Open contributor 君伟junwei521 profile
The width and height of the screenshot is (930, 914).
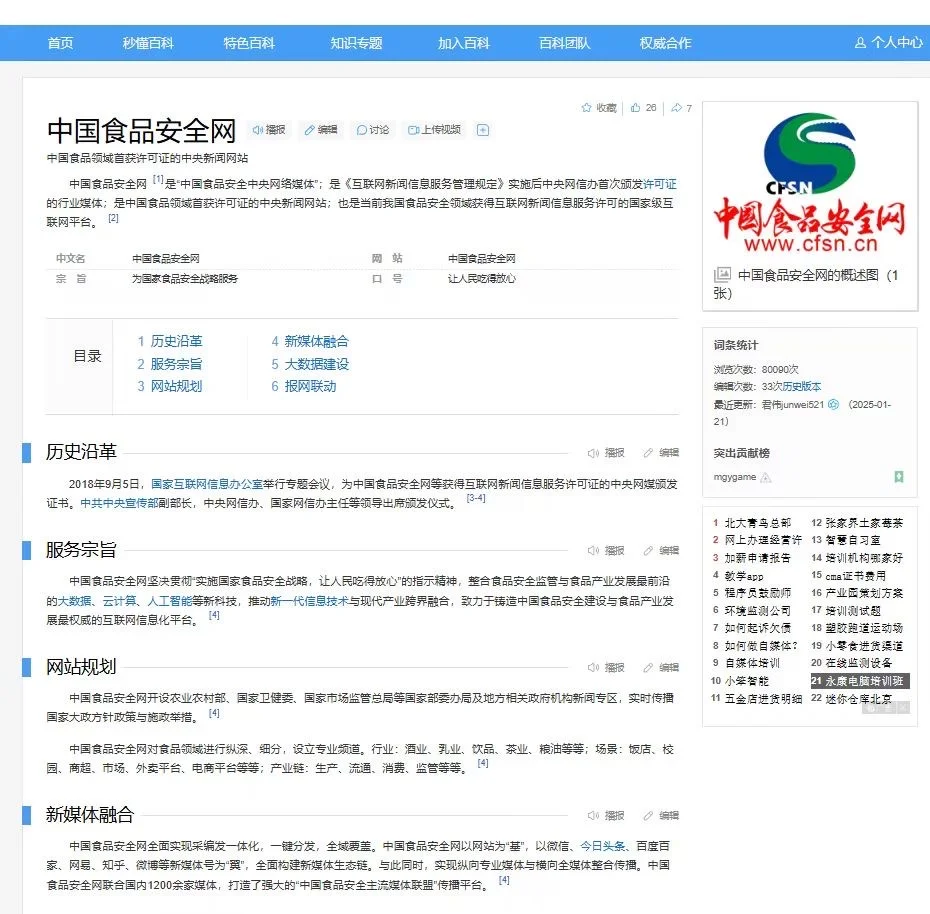click(x=793, y=405)
